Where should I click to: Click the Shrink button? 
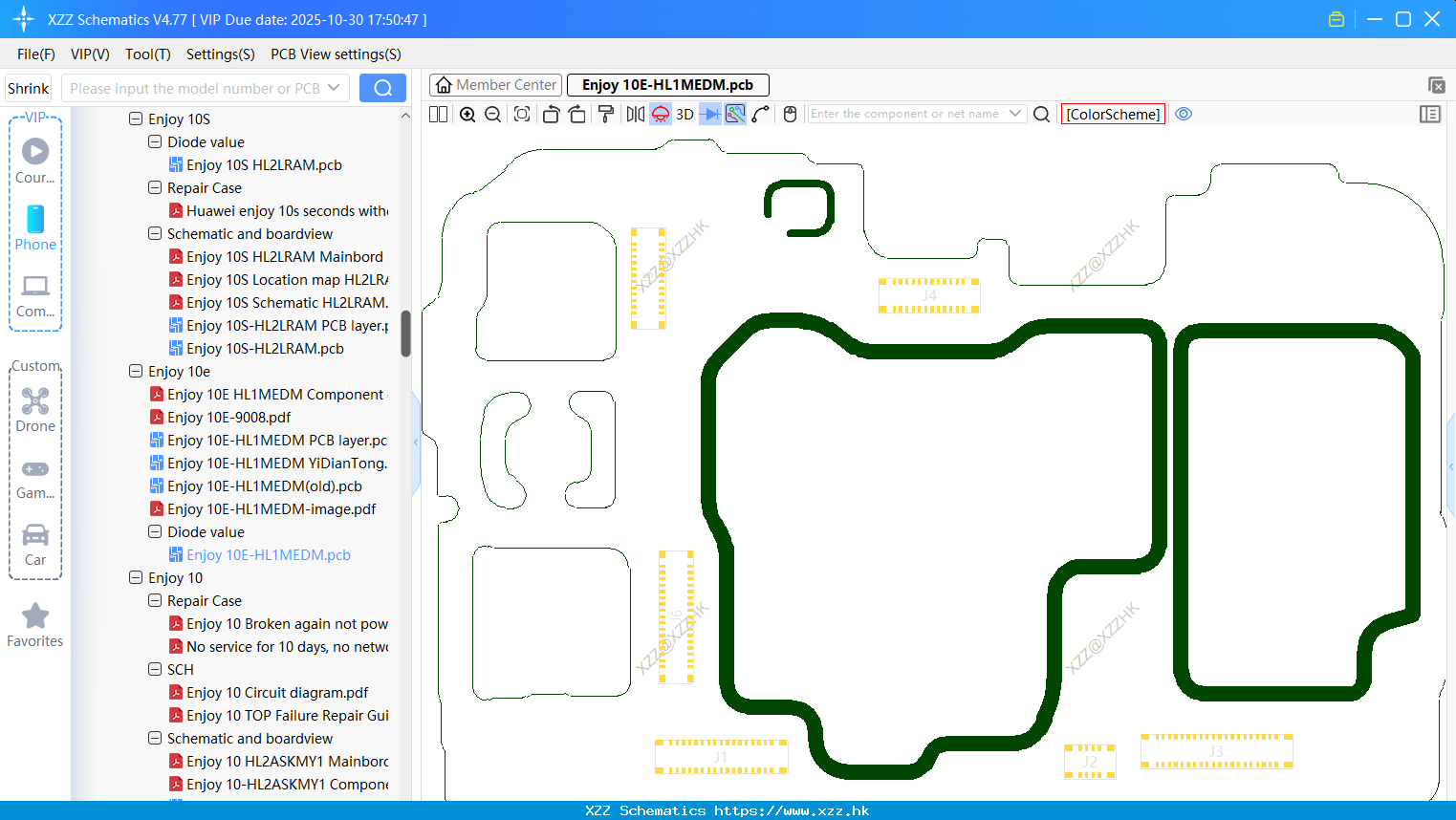pos(28,88)
